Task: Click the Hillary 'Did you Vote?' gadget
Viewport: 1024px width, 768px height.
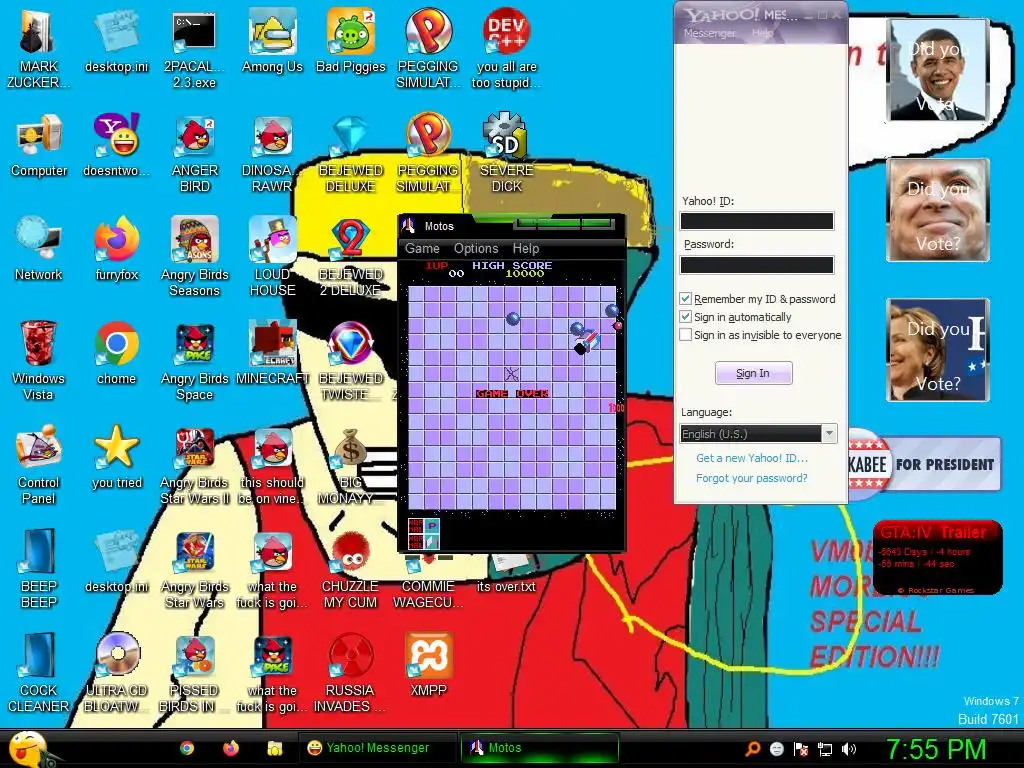Action: [938, 350]
